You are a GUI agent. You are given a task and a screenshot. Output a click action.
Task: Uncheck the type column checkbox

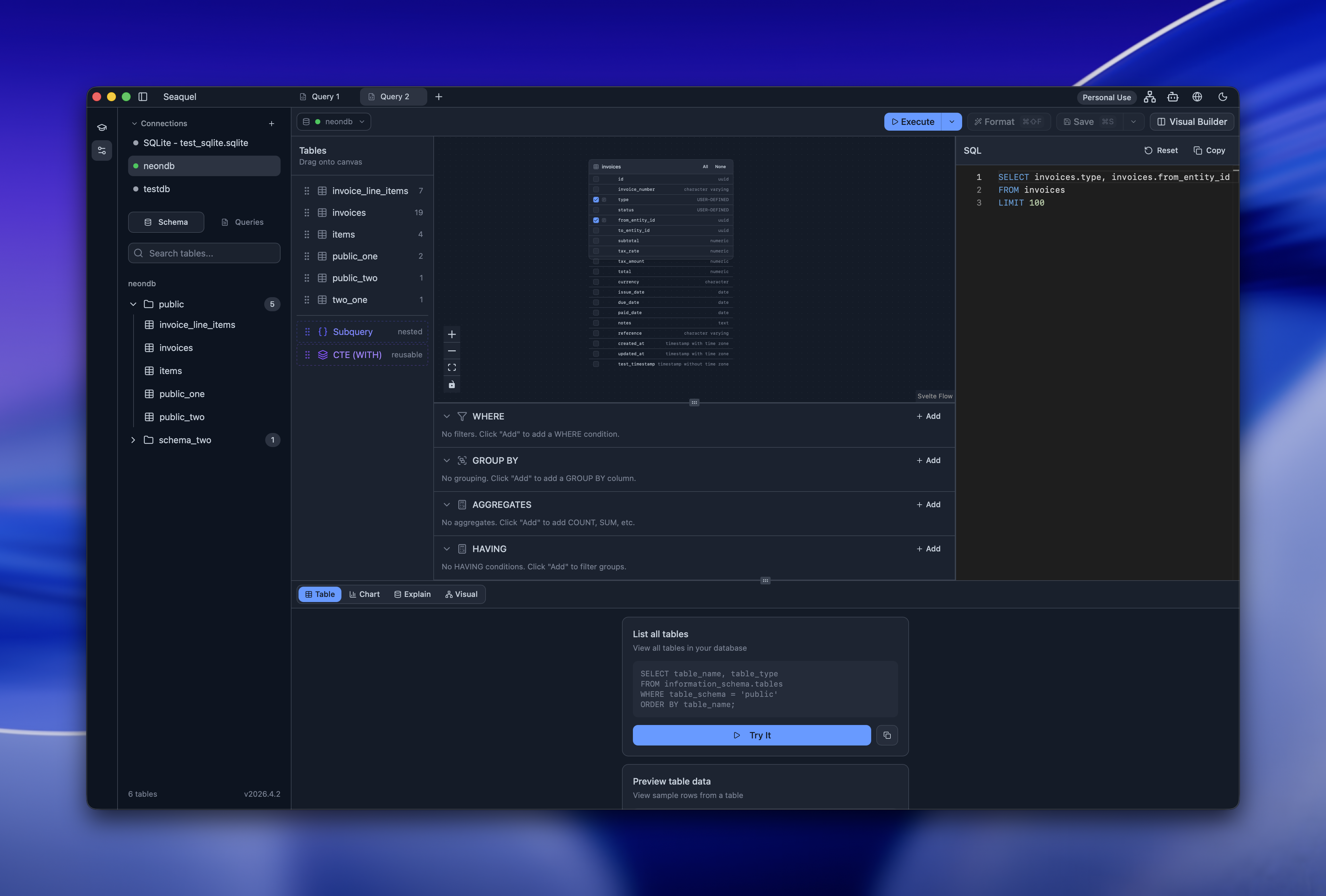[596, 200]
